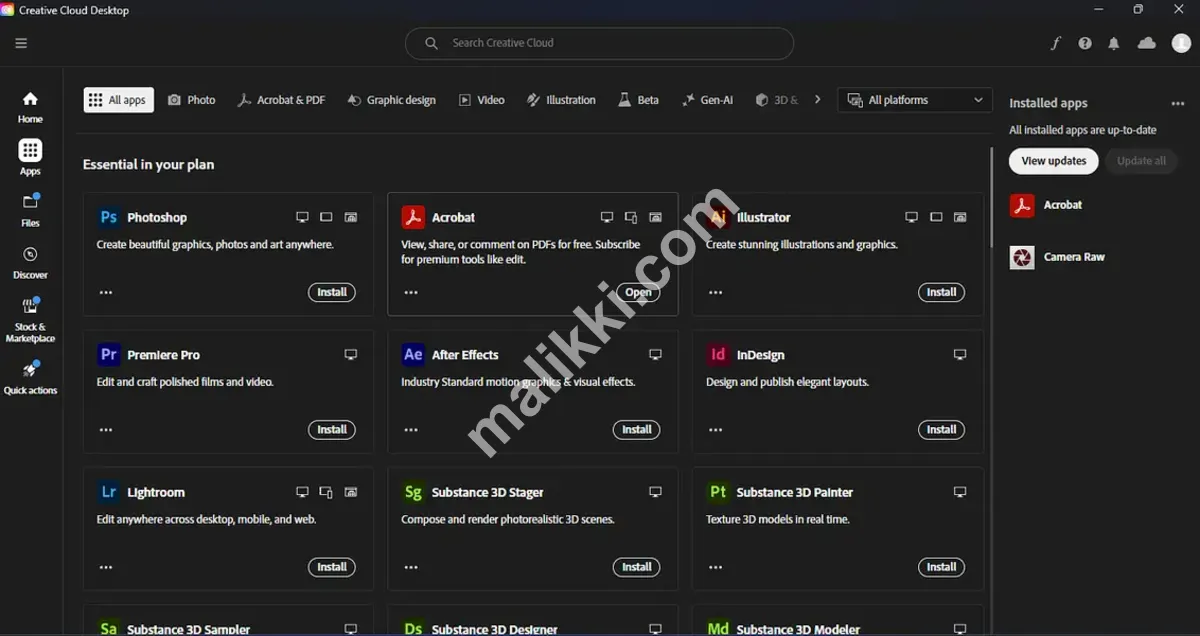Click "All installed apps are up-to-date" text
The image size is (1200, 636).
click(1083, 130)
